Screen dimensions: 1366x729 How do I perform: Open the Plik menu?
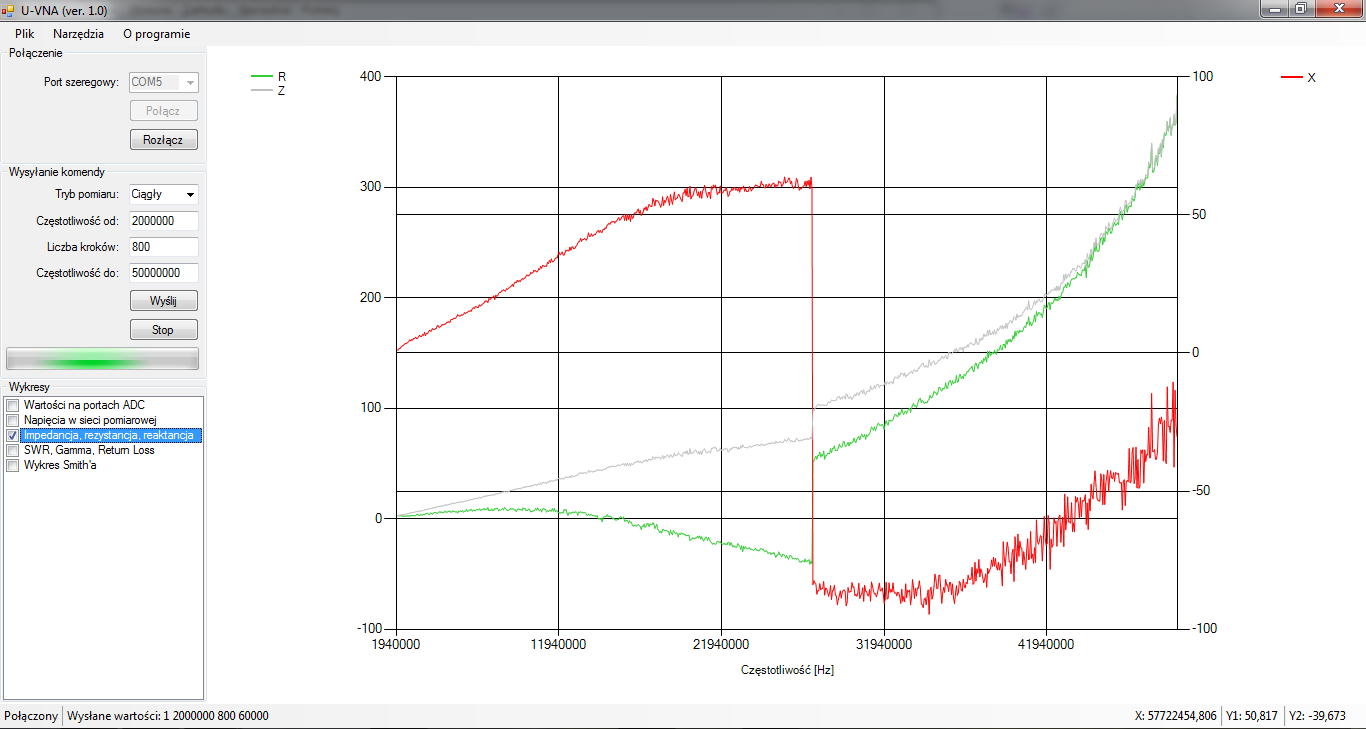(x=24, y=33)
